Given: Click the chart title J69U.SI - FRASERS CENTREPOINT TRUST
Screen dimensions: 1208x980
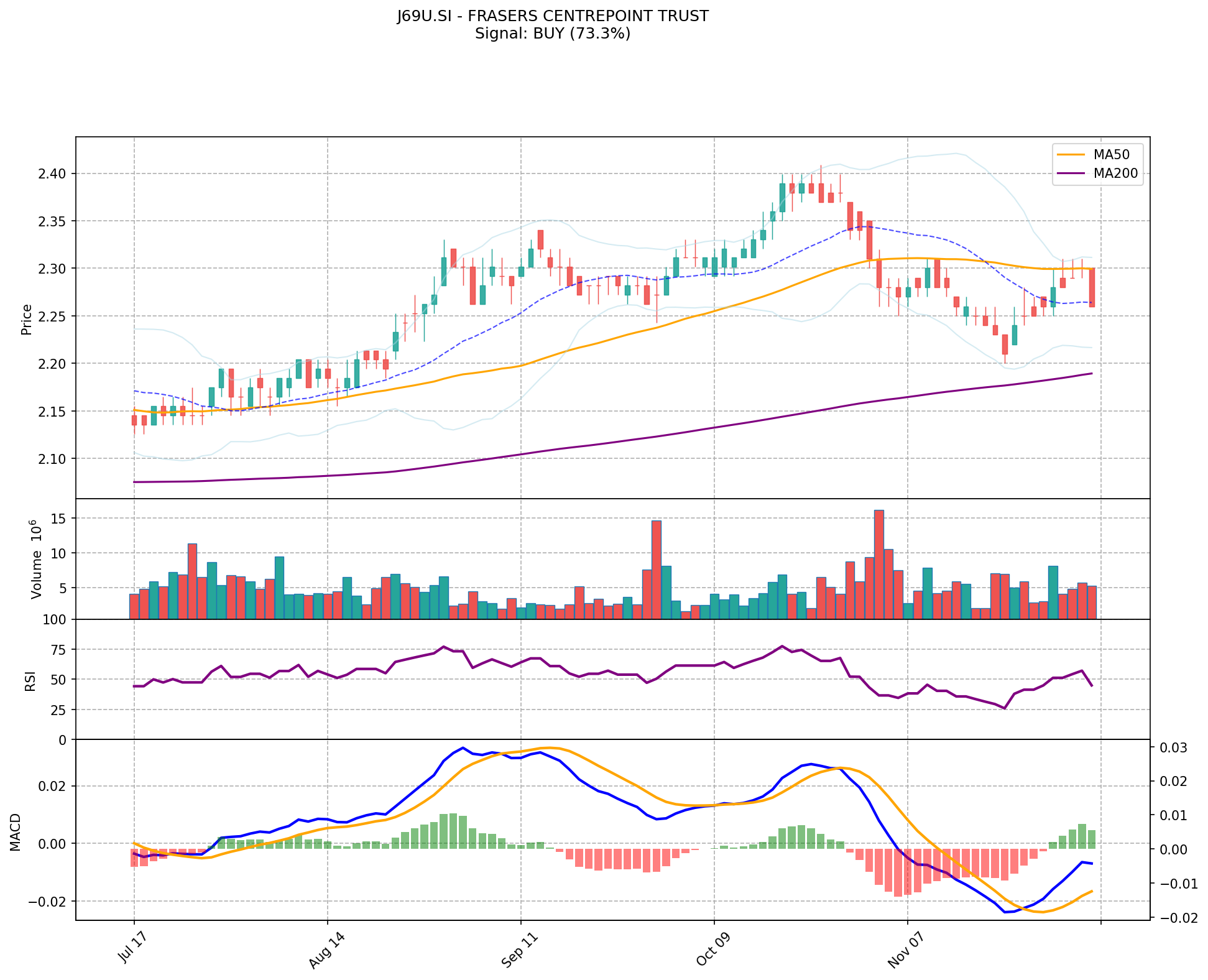Looking at the screenshot, I should tap(553, 16).
